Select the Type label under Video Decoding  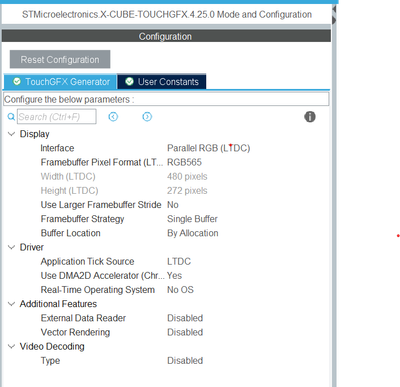[50, 361]
